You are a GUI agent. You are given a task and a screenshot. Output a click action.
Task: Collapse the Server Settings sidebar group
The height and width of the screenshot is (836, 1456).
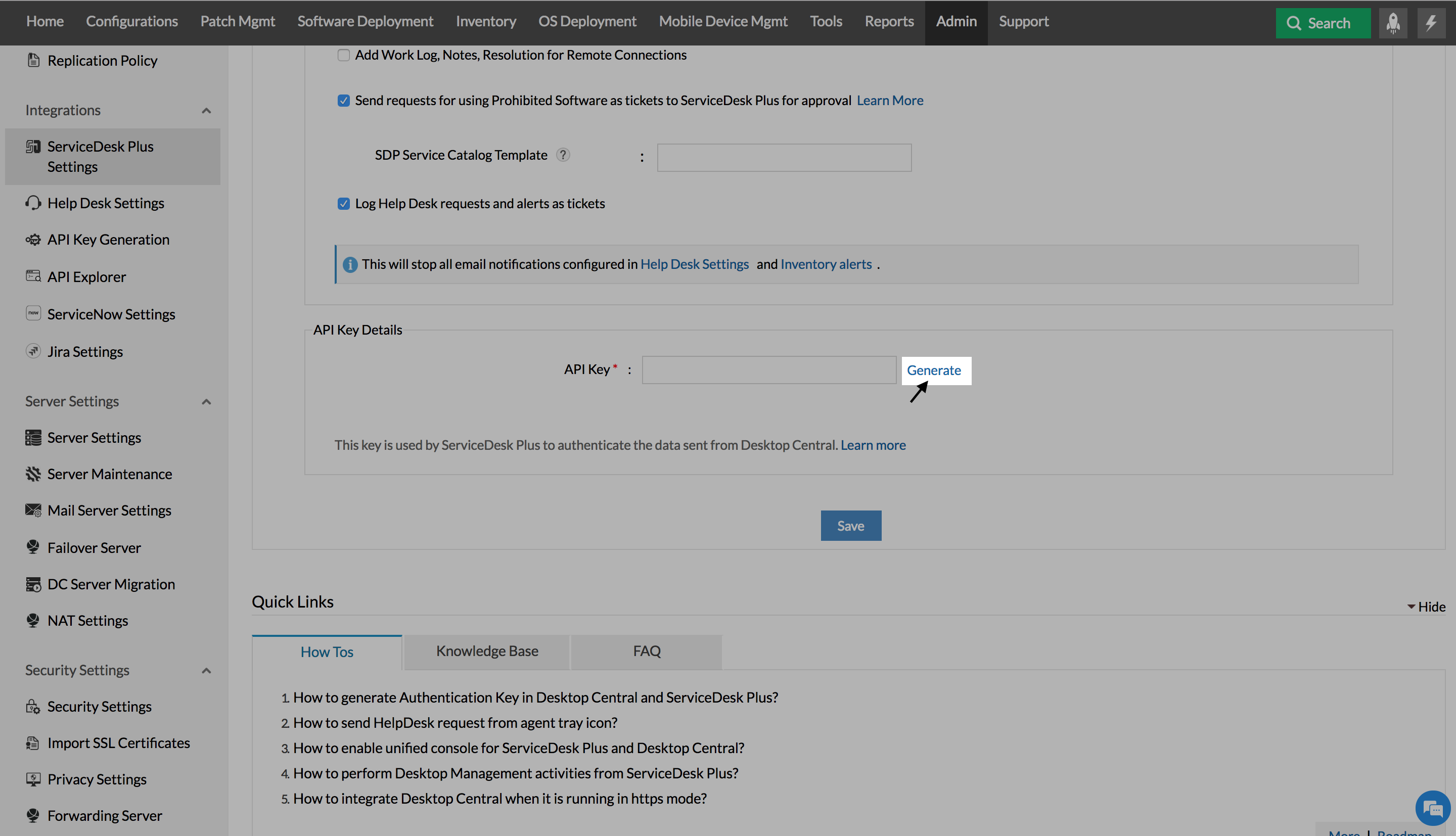pos(206,402)
